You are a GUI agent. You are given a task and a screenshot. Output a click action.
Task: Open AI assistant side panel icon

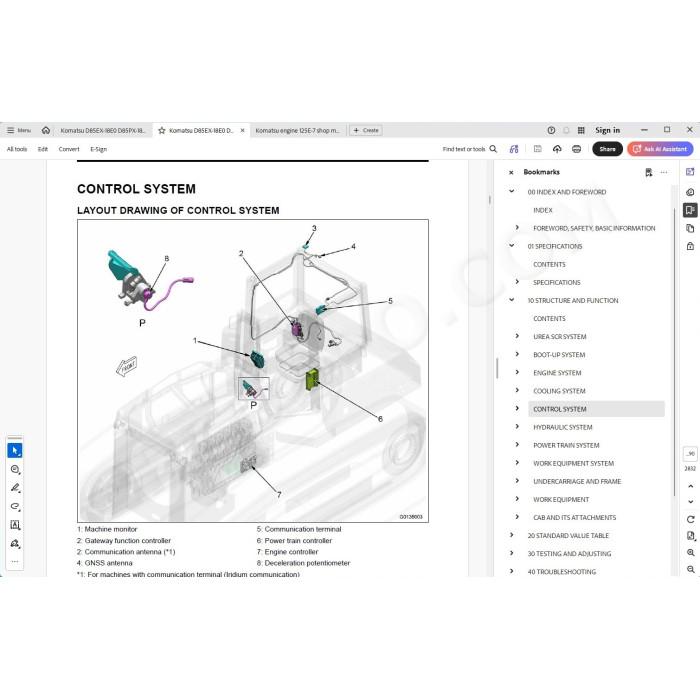pos(690,172)
